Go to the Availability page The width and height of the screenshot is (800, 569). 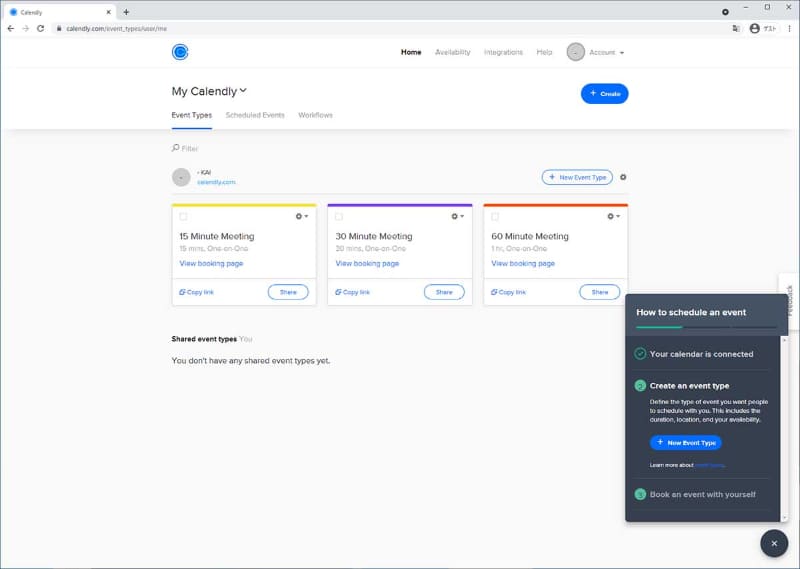tap(453, 52)
